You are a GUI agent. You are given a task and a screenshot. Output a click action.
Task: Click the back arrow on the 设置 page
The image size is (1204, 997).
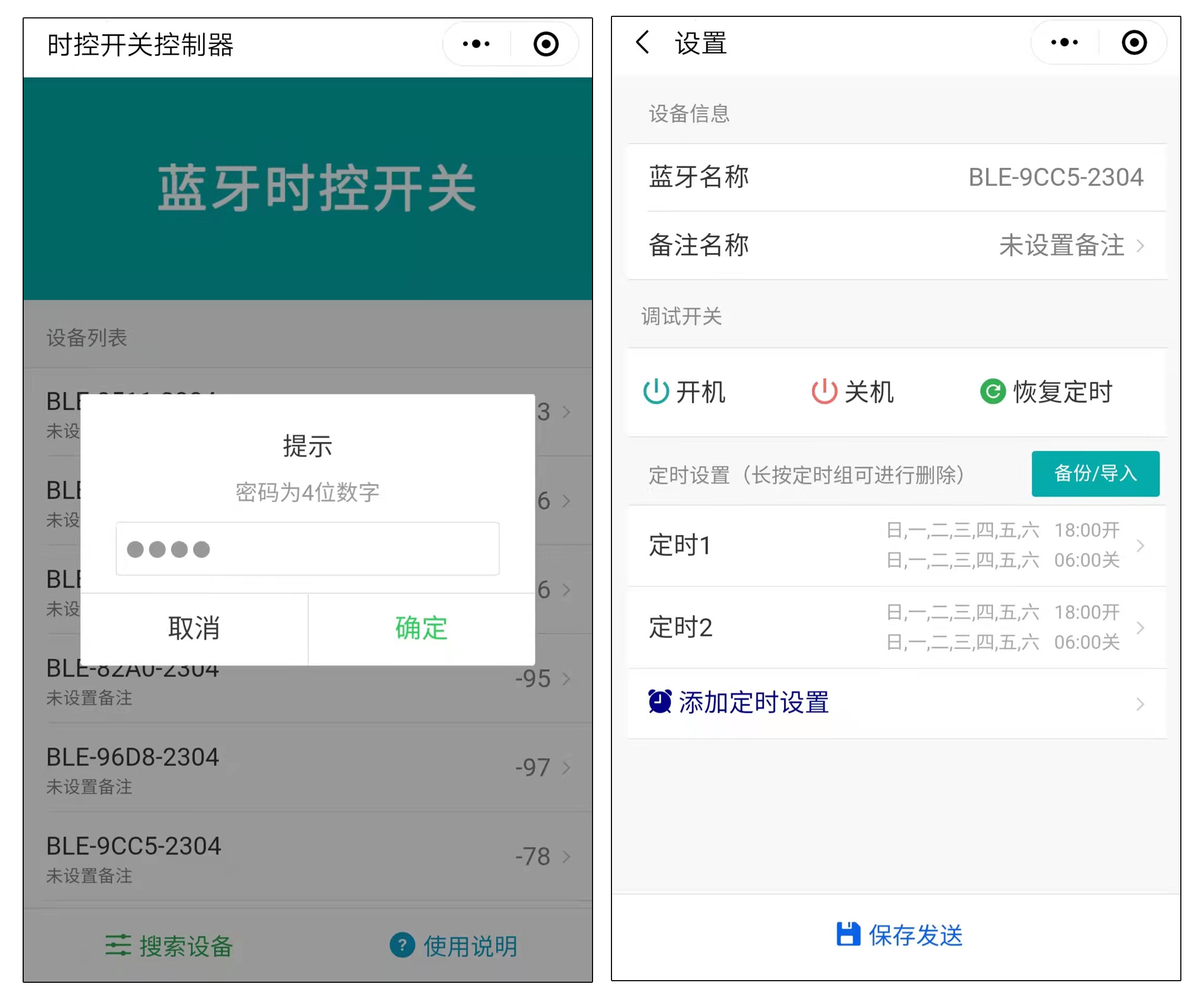tap(642, 43)
